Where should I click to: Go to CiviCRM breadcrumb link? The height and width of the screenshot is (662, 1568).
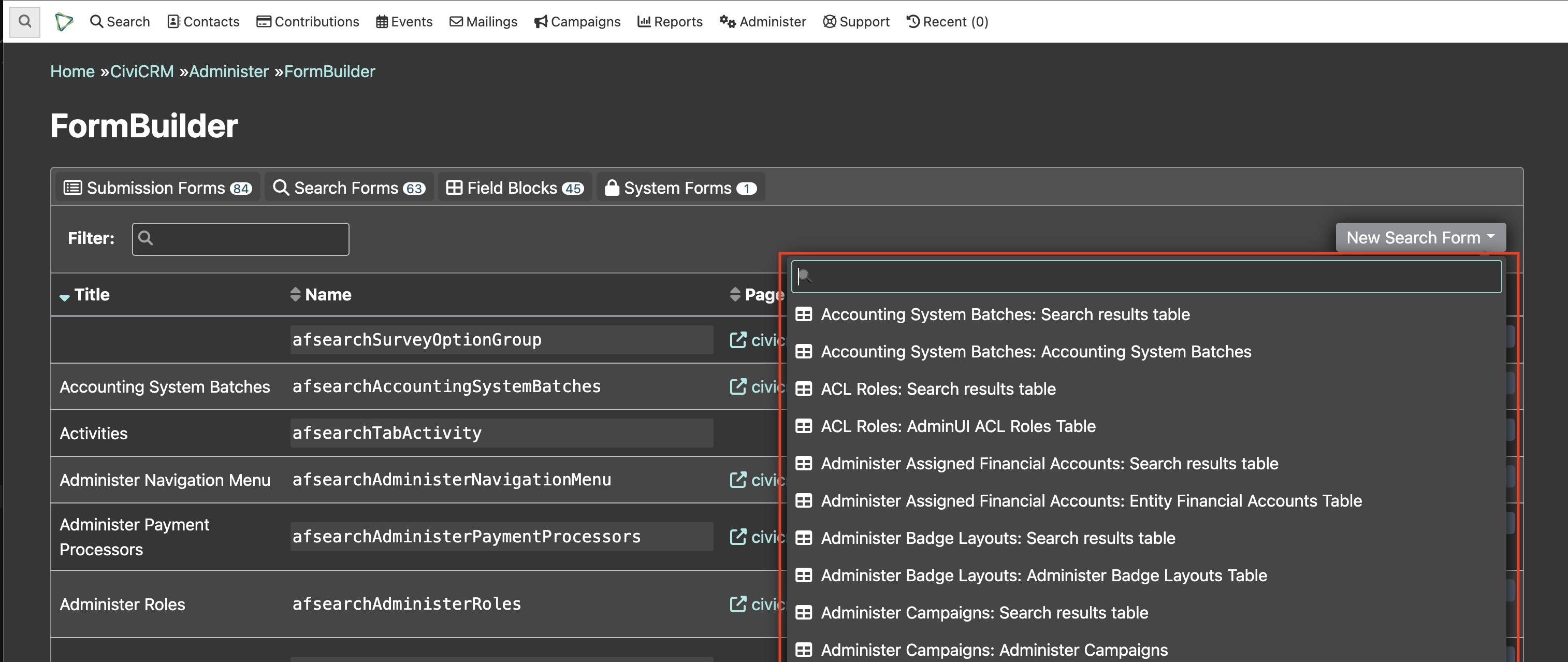point(142,71)
